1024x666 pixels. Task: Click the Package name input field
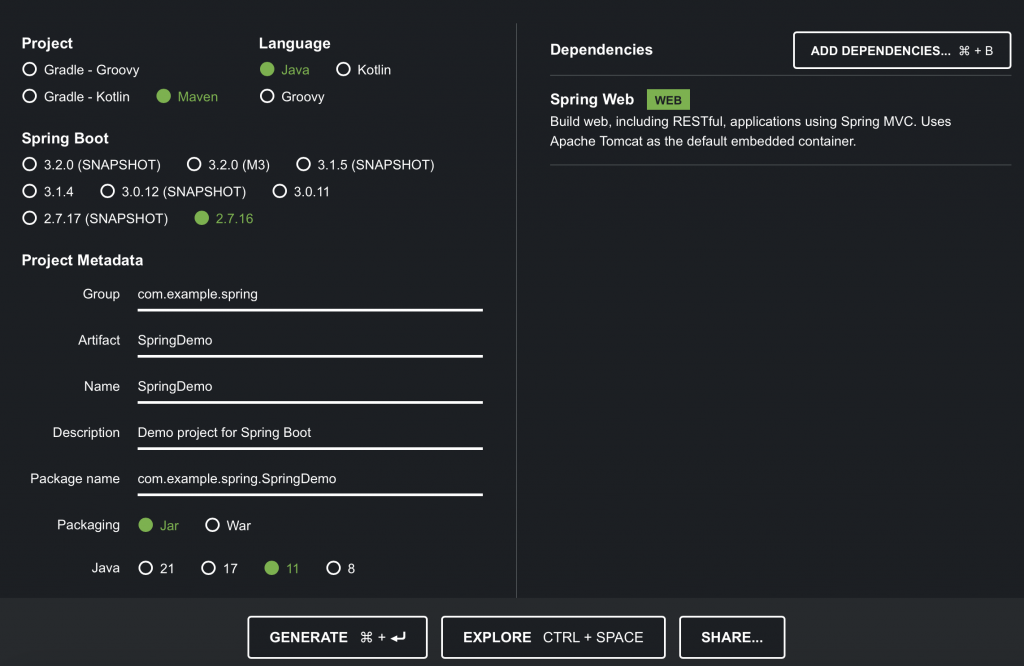(x=310, y=479)
